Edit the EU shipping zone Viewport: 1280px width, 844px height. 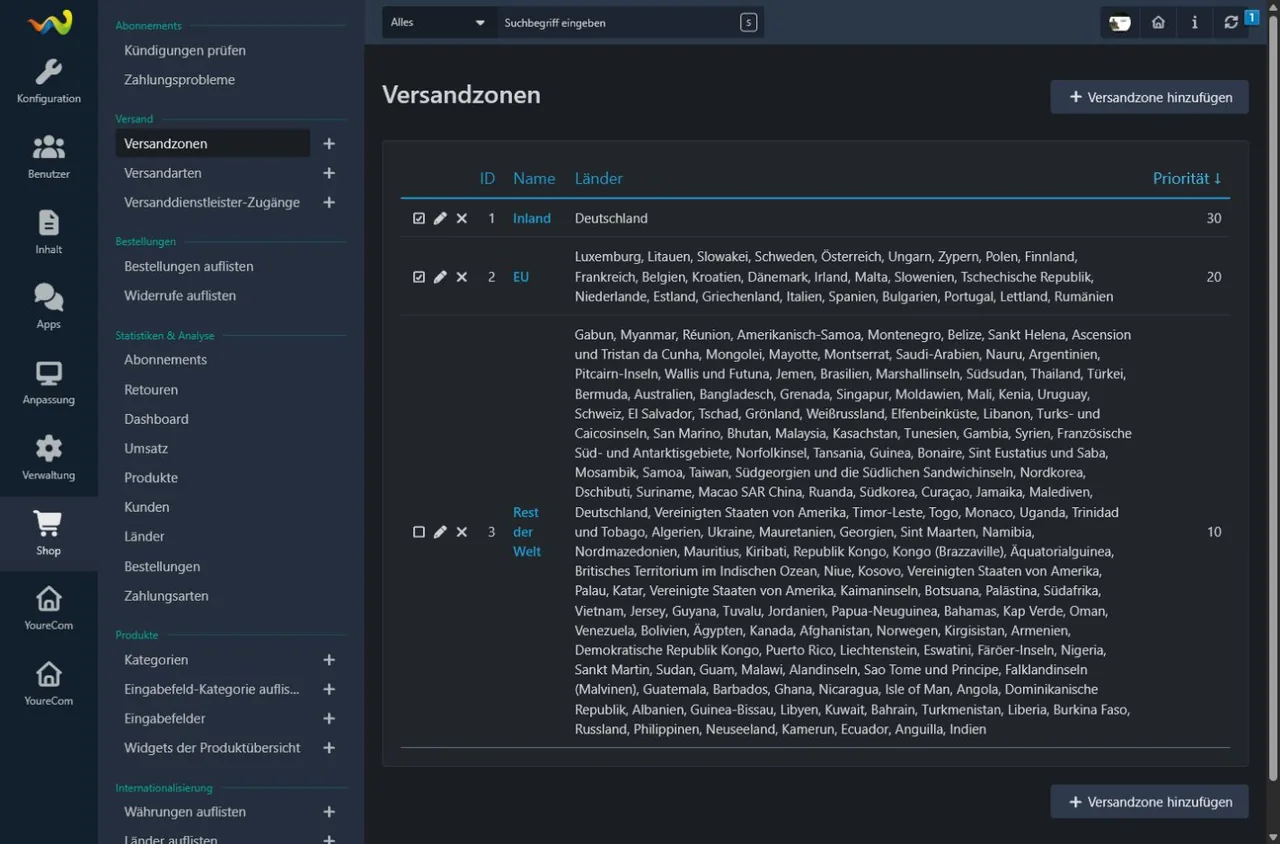tap(440, 277)
